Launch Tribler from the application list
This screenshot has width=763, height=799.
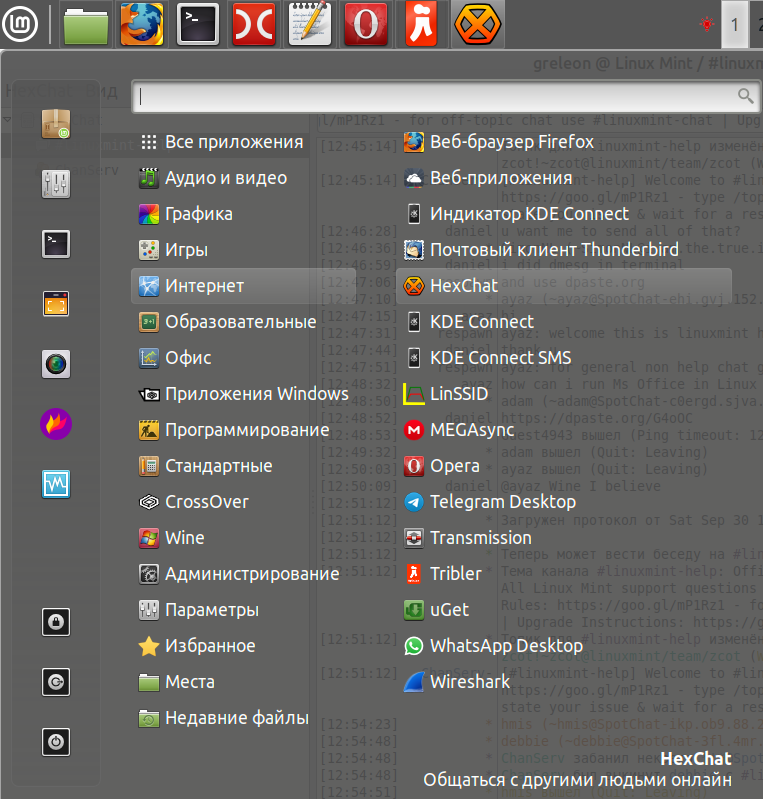click(564, 574)
